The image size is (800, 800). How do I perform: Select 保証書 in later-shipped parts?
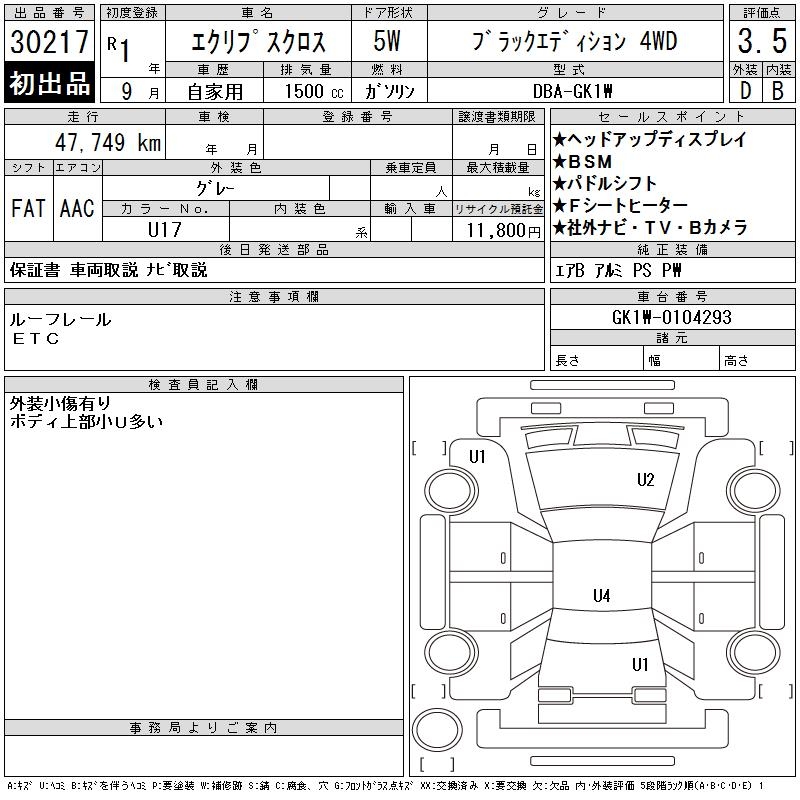tap(35, 270)
